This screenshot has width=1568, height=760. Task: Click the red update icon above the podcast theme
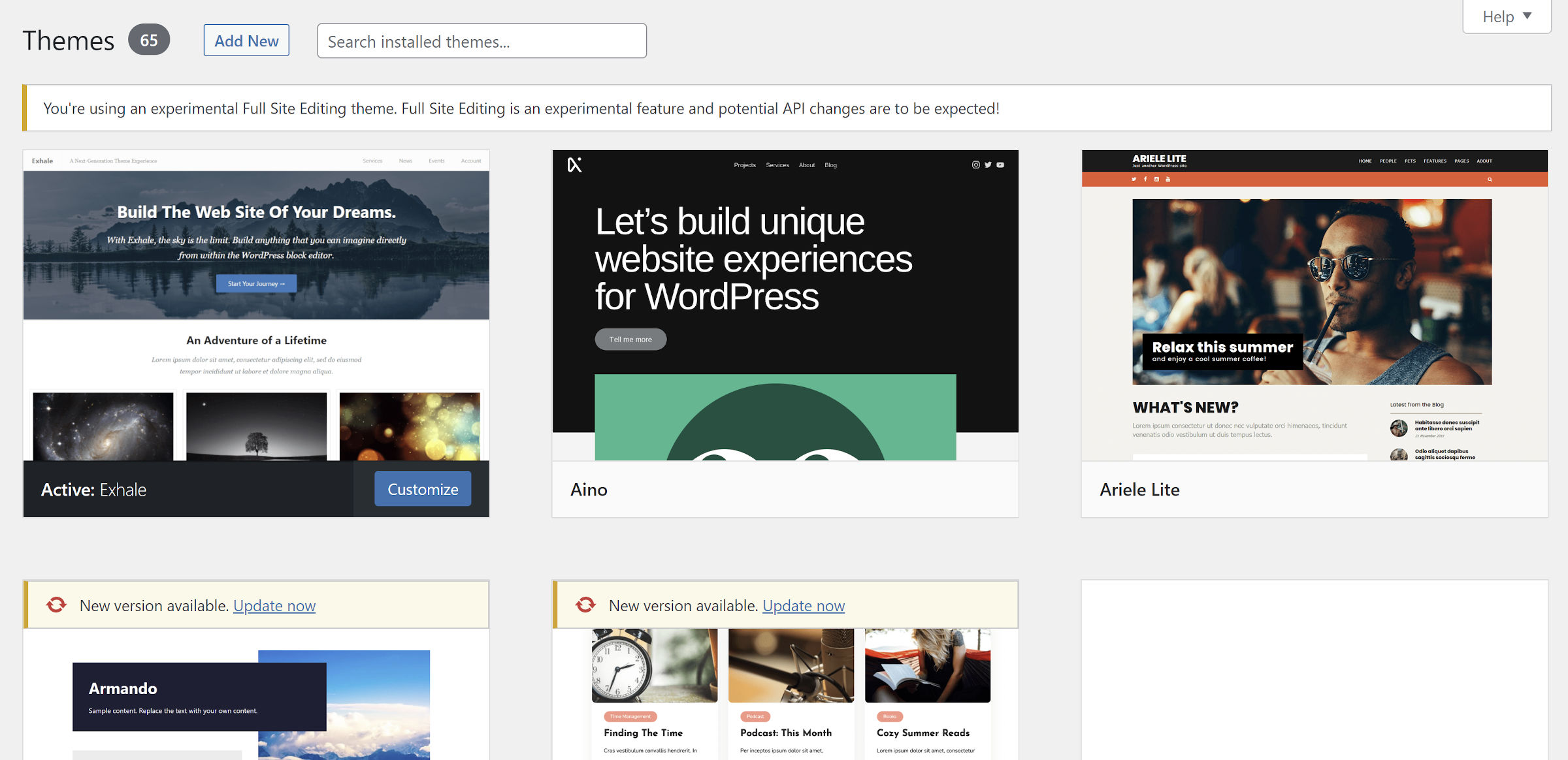point(587,605)
